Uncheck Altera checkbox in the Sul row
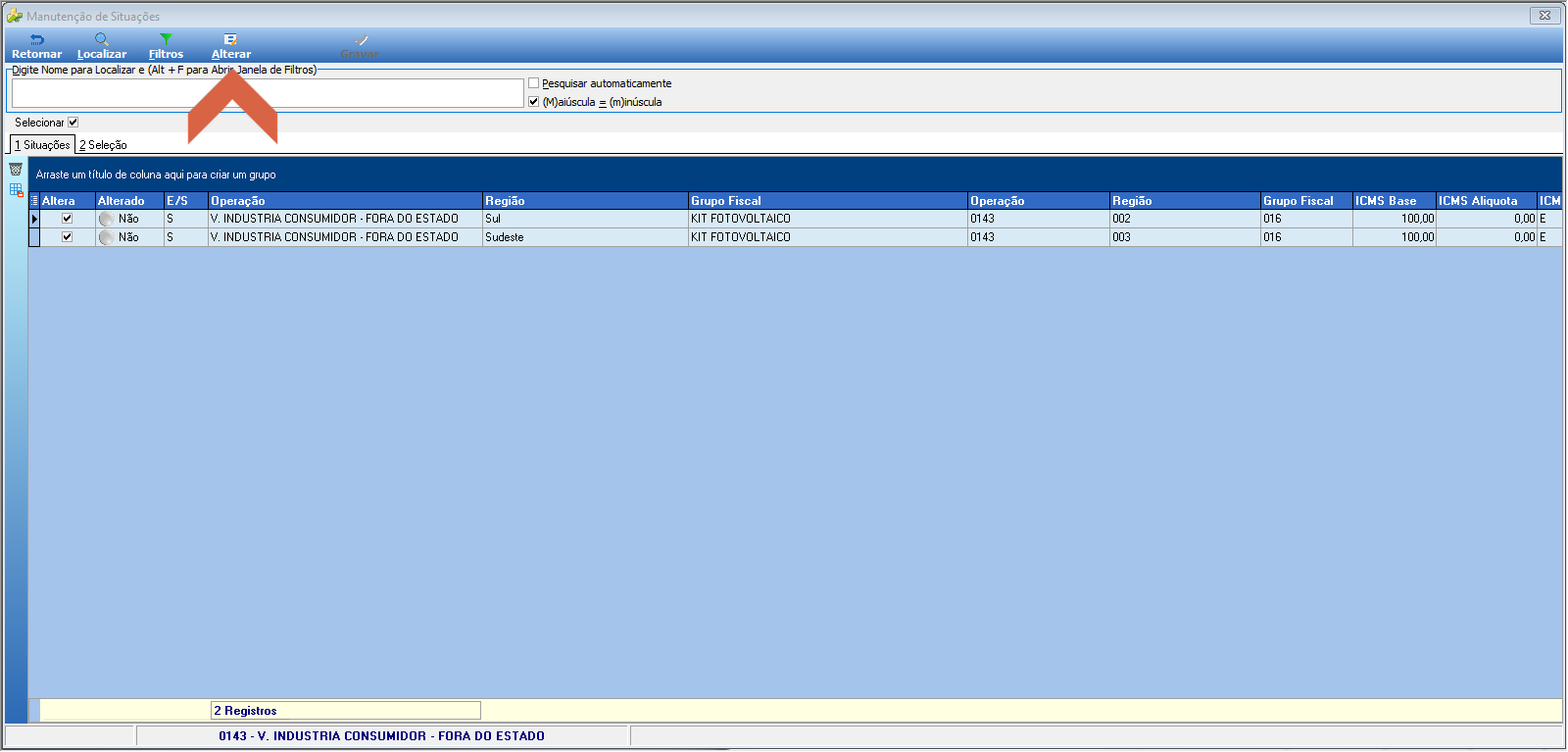Image resolution: width=1568 pixels, height=752 pixels. point(68,219)
